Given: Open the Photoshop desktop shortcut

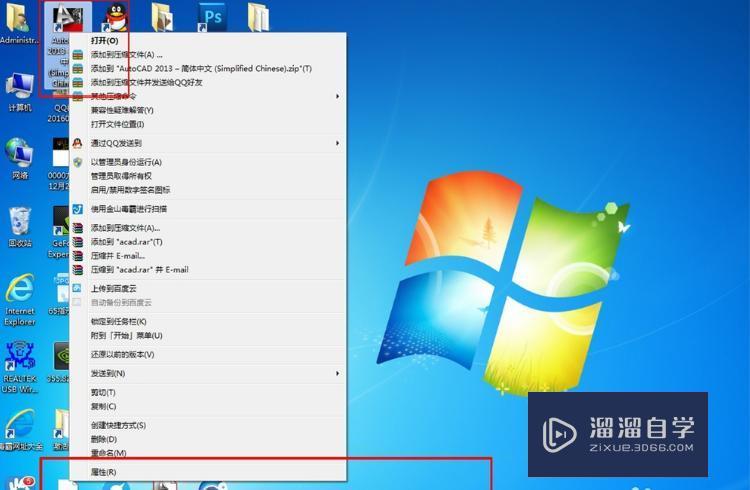Looking at the screenshot, I should pos(211,18).
